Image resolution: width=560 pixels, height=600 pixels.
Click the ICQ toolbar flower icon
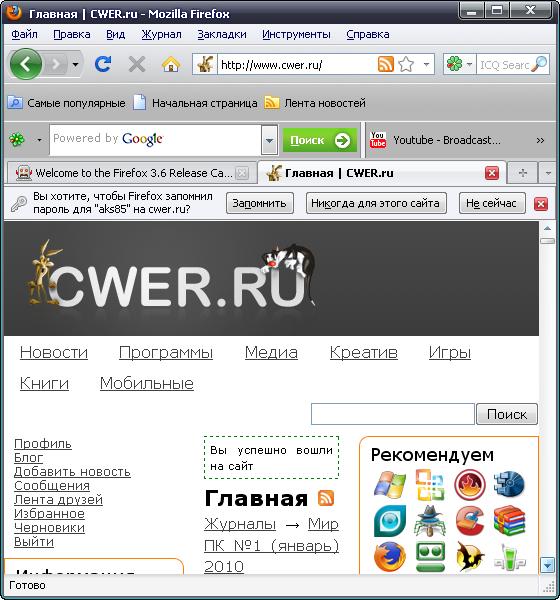coord(17,140)
